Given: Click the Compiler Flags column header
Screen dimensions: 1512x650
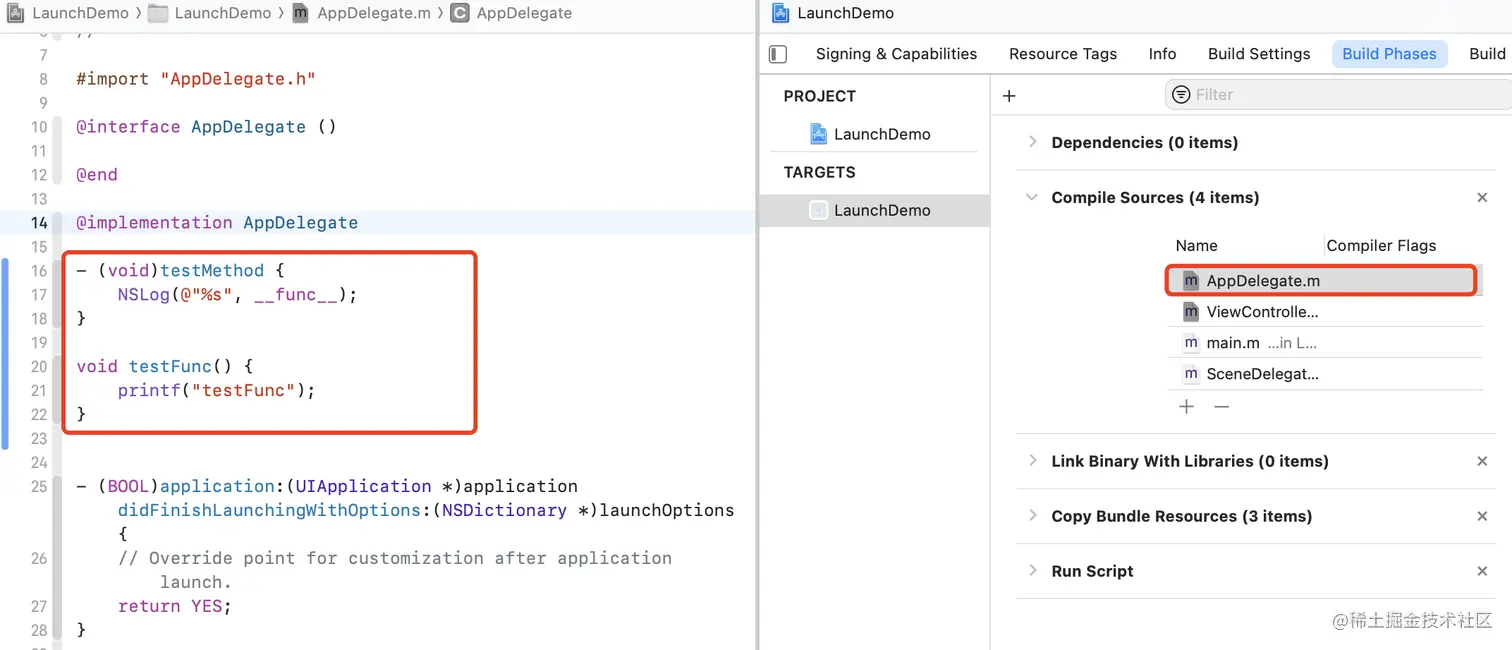Looking at the screenshot, I should point(1381,246).
